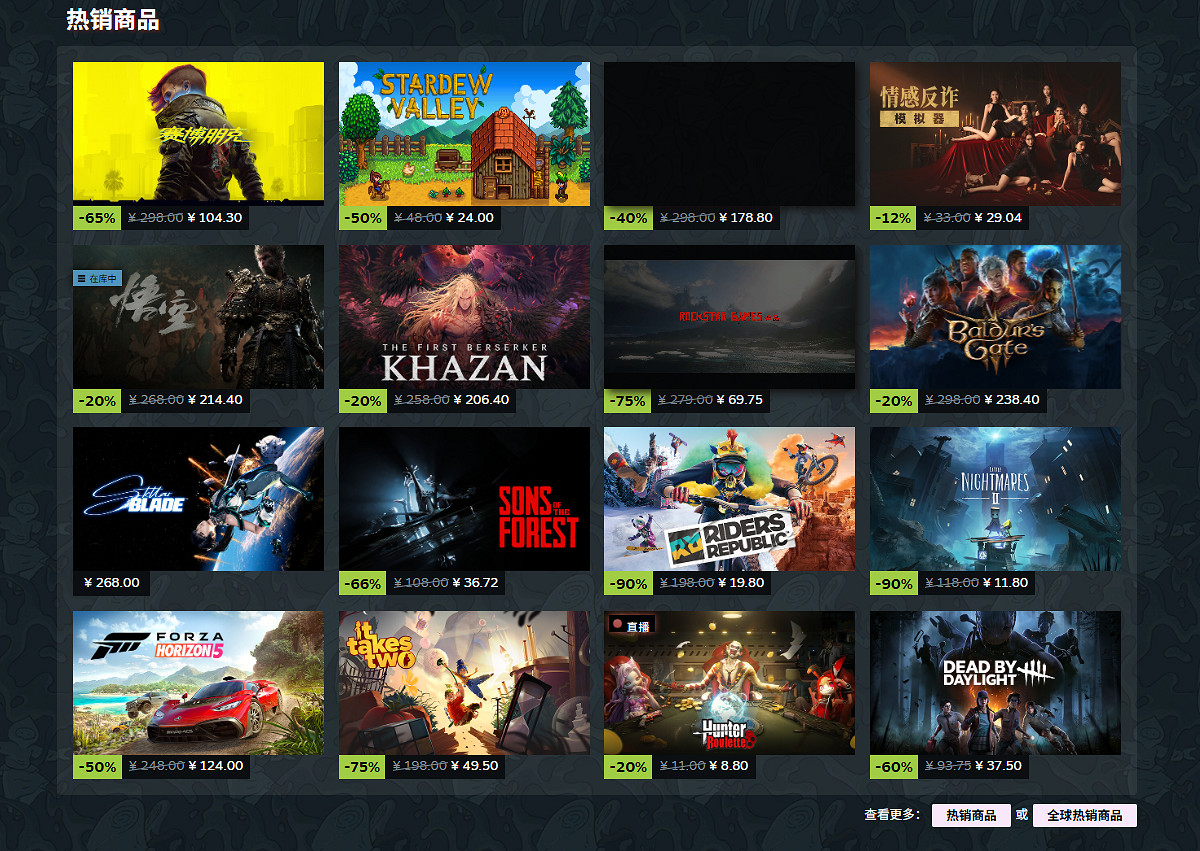Open the Forza Horizon 5 thumbnail

pyautogui.click(x=198, y=683)
